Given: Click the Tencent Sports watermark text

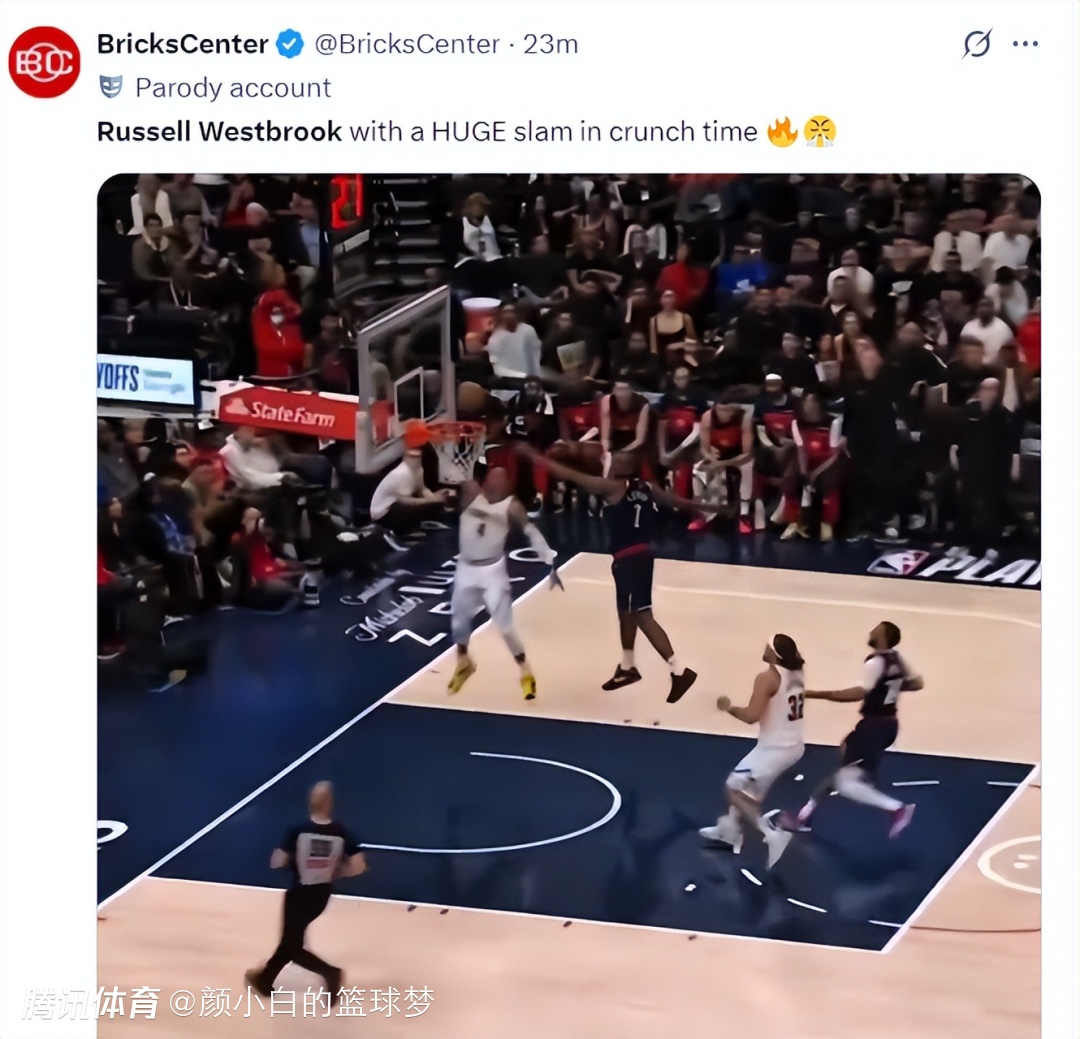Looking at the screenshot, I should pos(90,1002).
